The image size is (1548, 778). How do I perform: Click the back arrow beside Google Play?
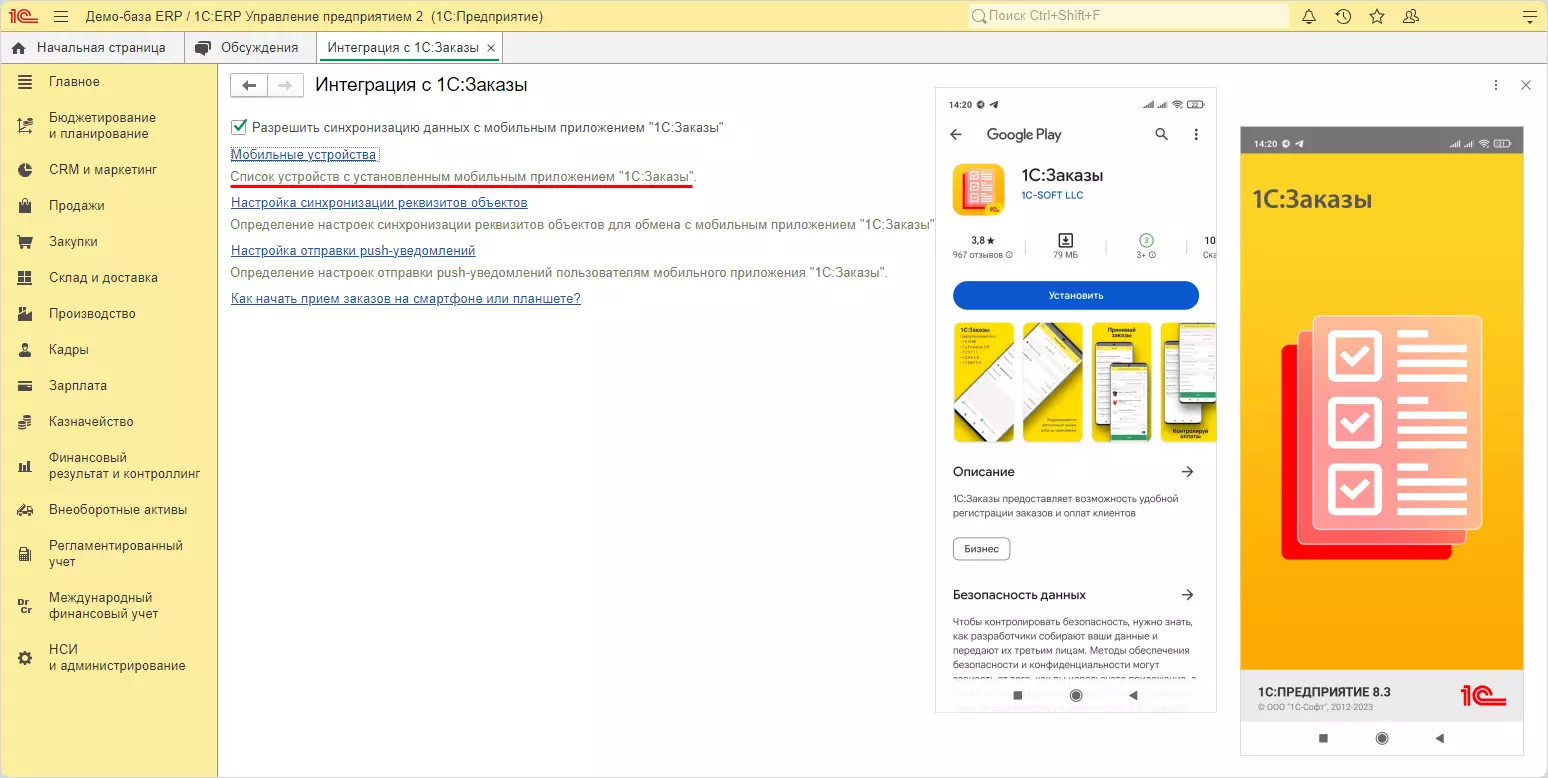tap(956, 135)
